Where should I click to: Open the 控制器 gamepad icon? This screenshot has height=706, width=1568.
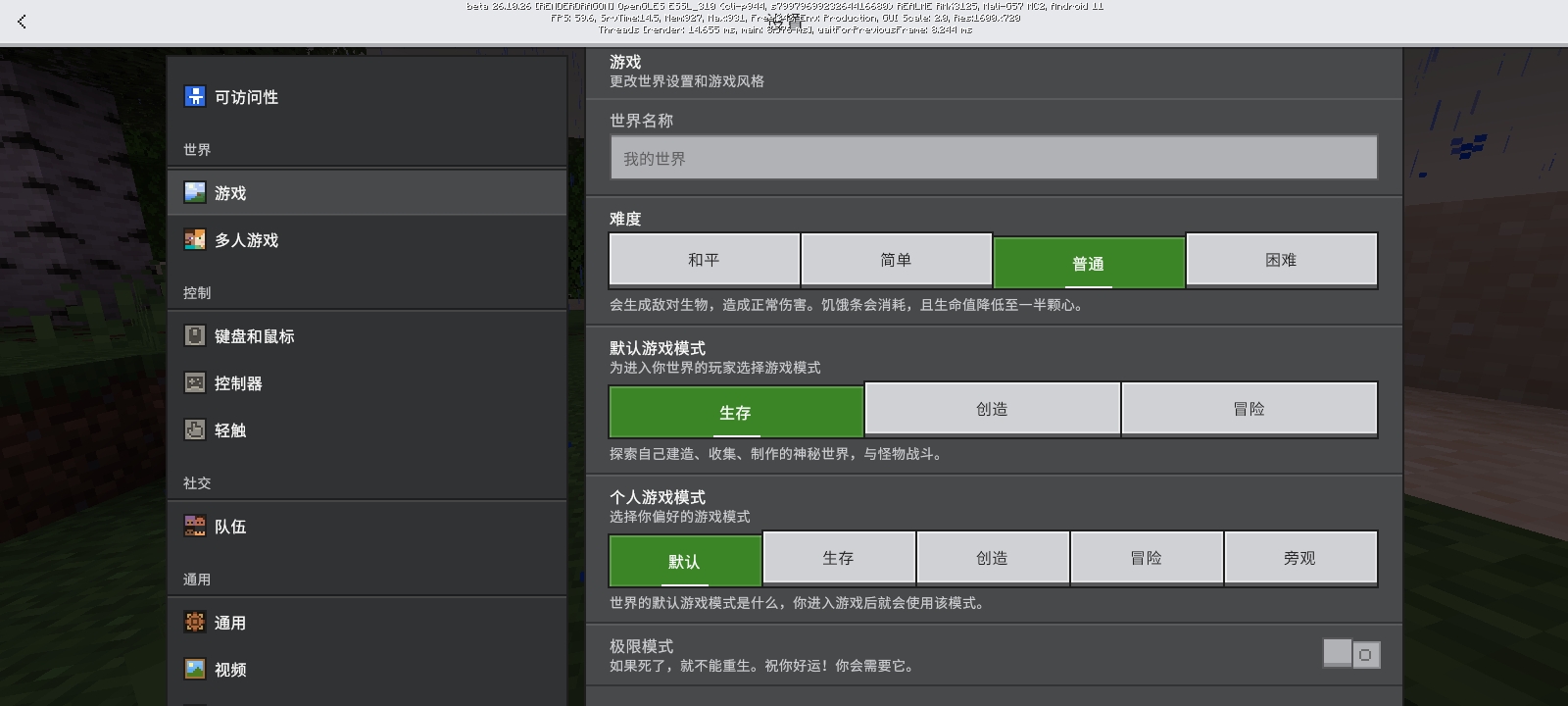[195, 382]
